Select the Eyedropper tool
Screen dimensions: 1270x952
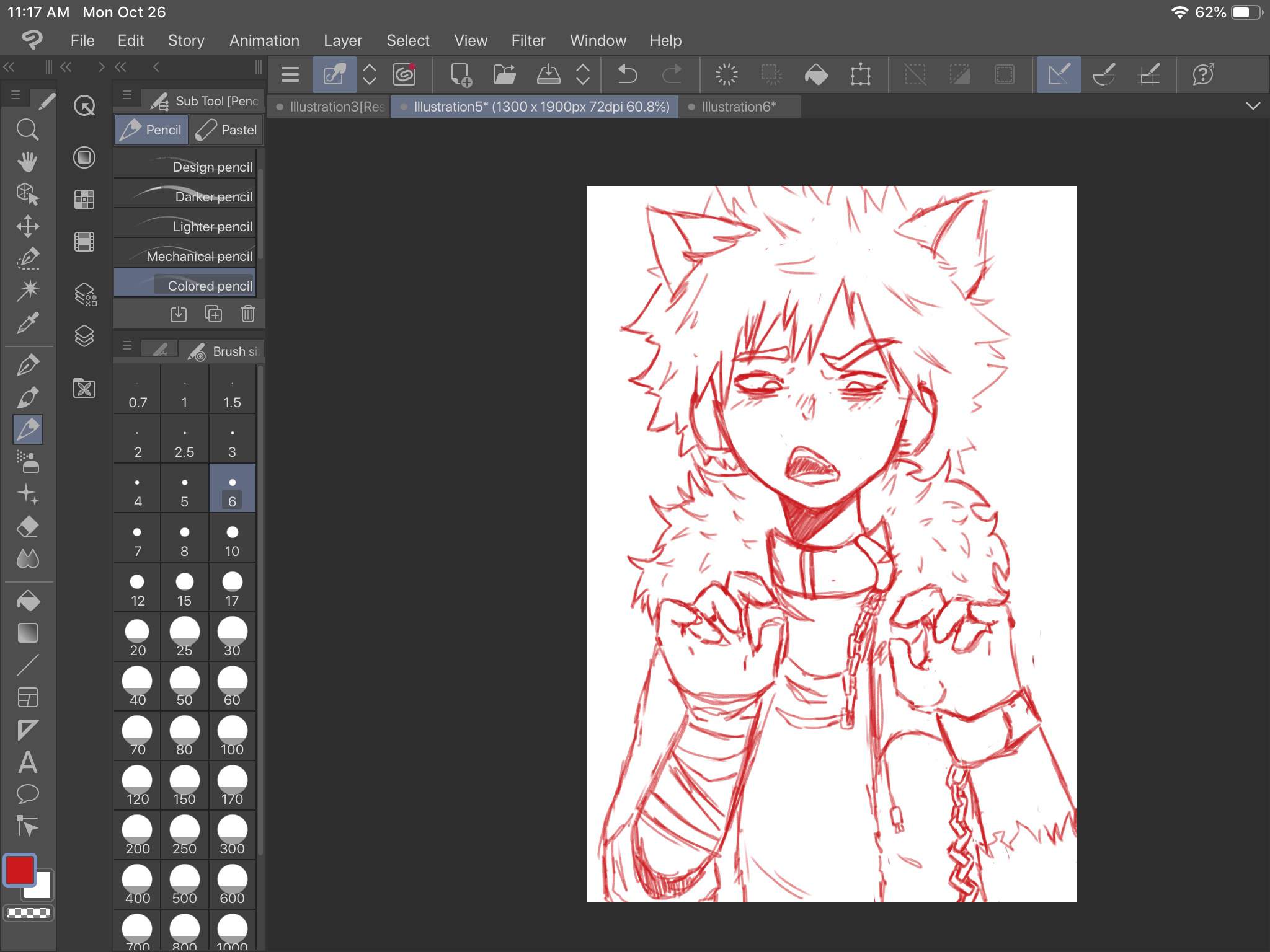[x=27, y=323]
